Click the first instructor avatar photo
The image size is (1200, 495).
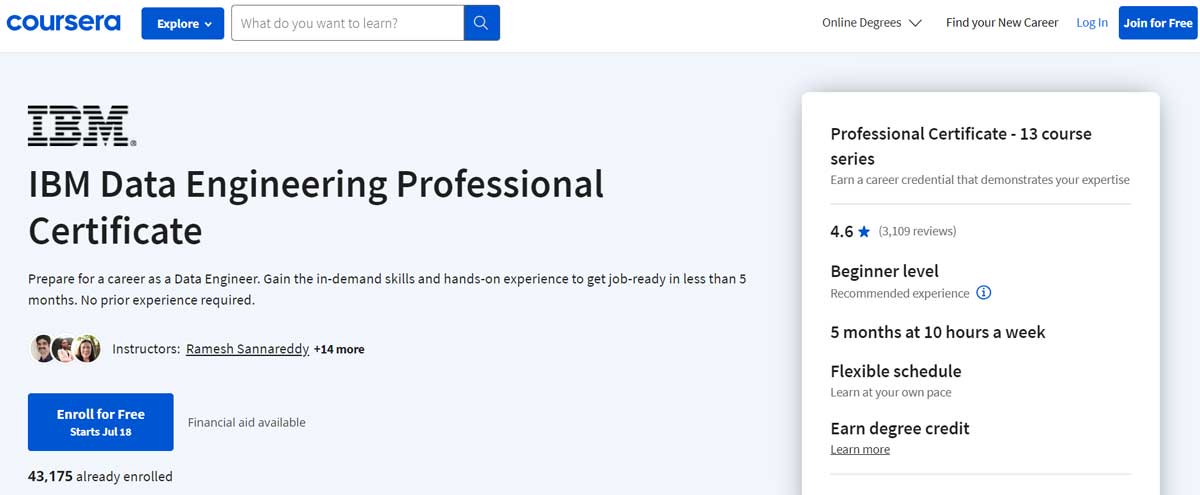43,349
